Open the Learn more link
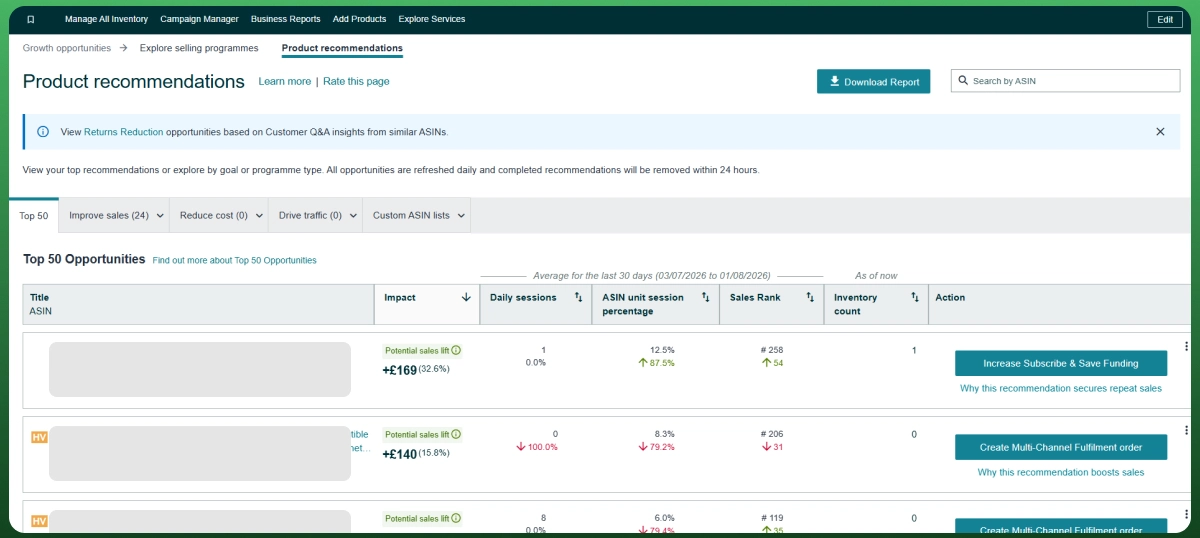The width and height of the screenshot is (1200, 538). tap(285, 82)
